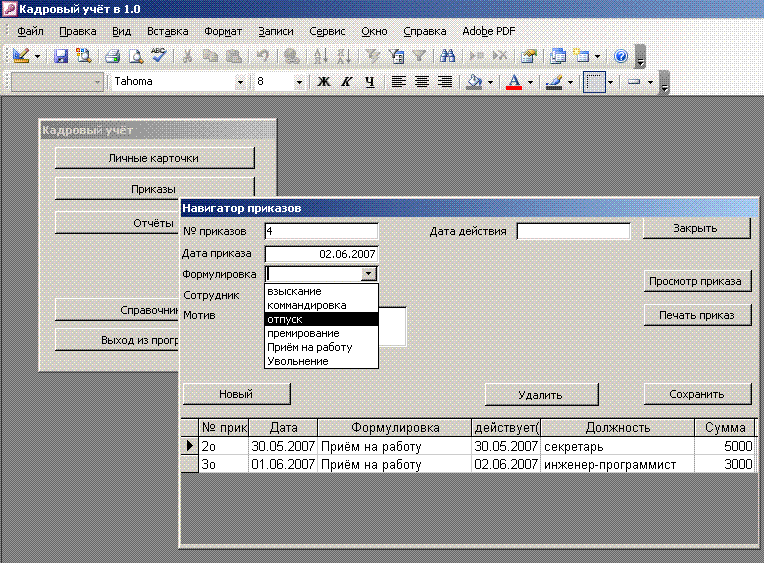
Task: Click Apply filter funnel icon
Action: coord(419,56)
